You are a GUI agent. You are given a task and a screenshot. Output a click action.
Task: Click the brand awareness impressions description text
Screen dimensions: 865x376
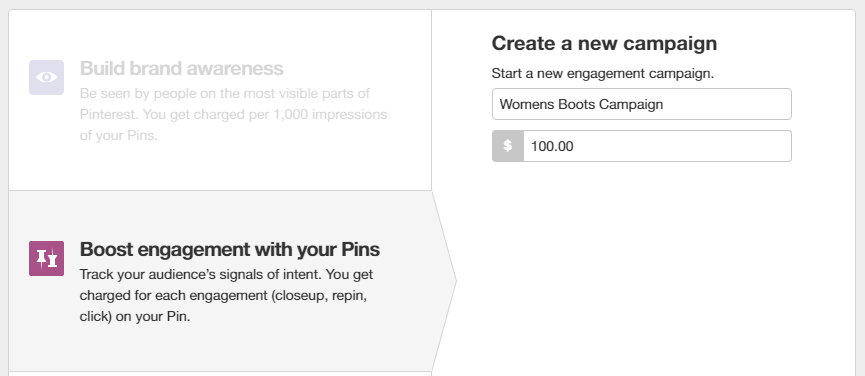[233, 114]
